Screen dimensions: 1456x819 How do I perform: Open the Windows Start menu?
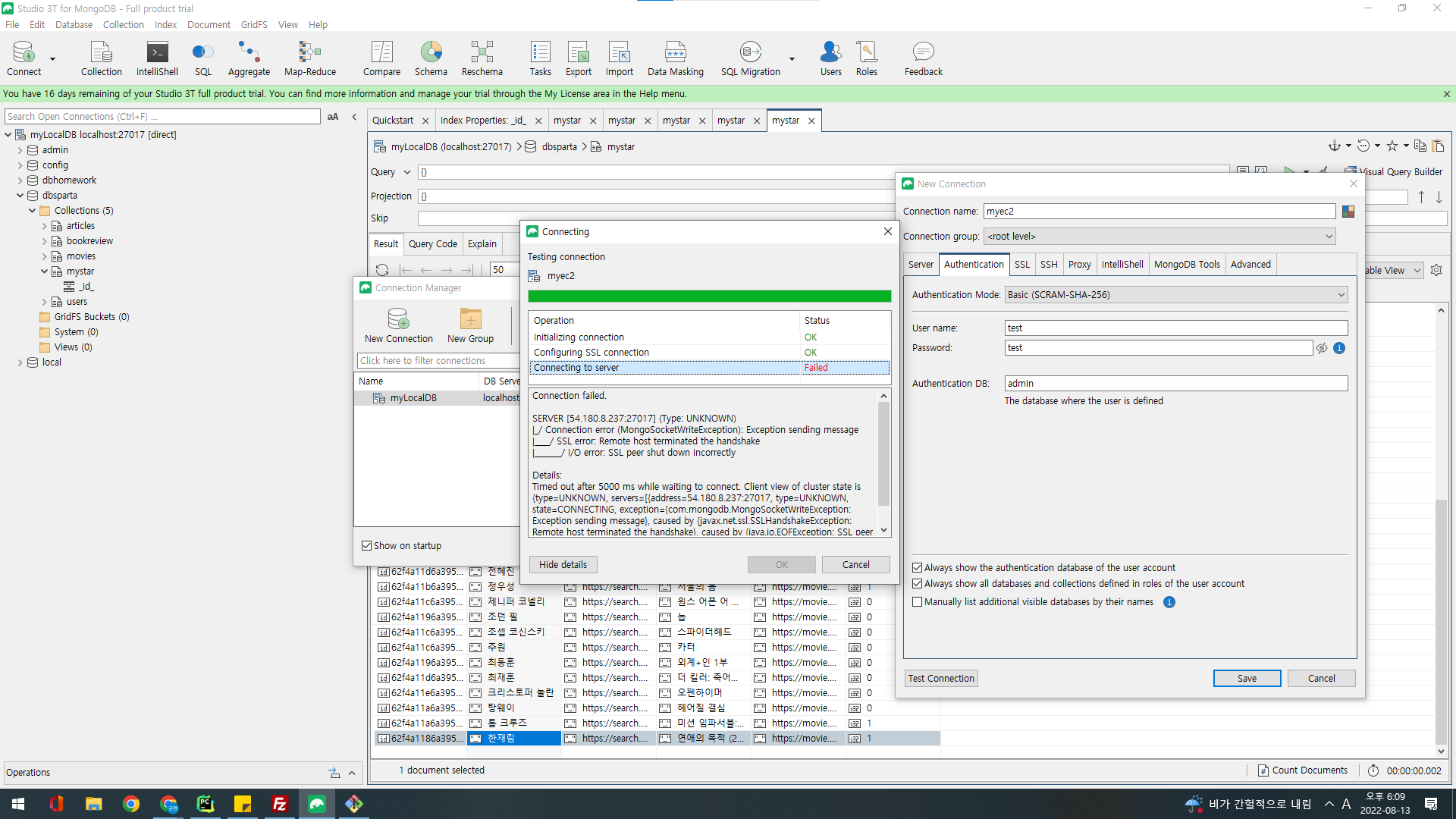18,804
